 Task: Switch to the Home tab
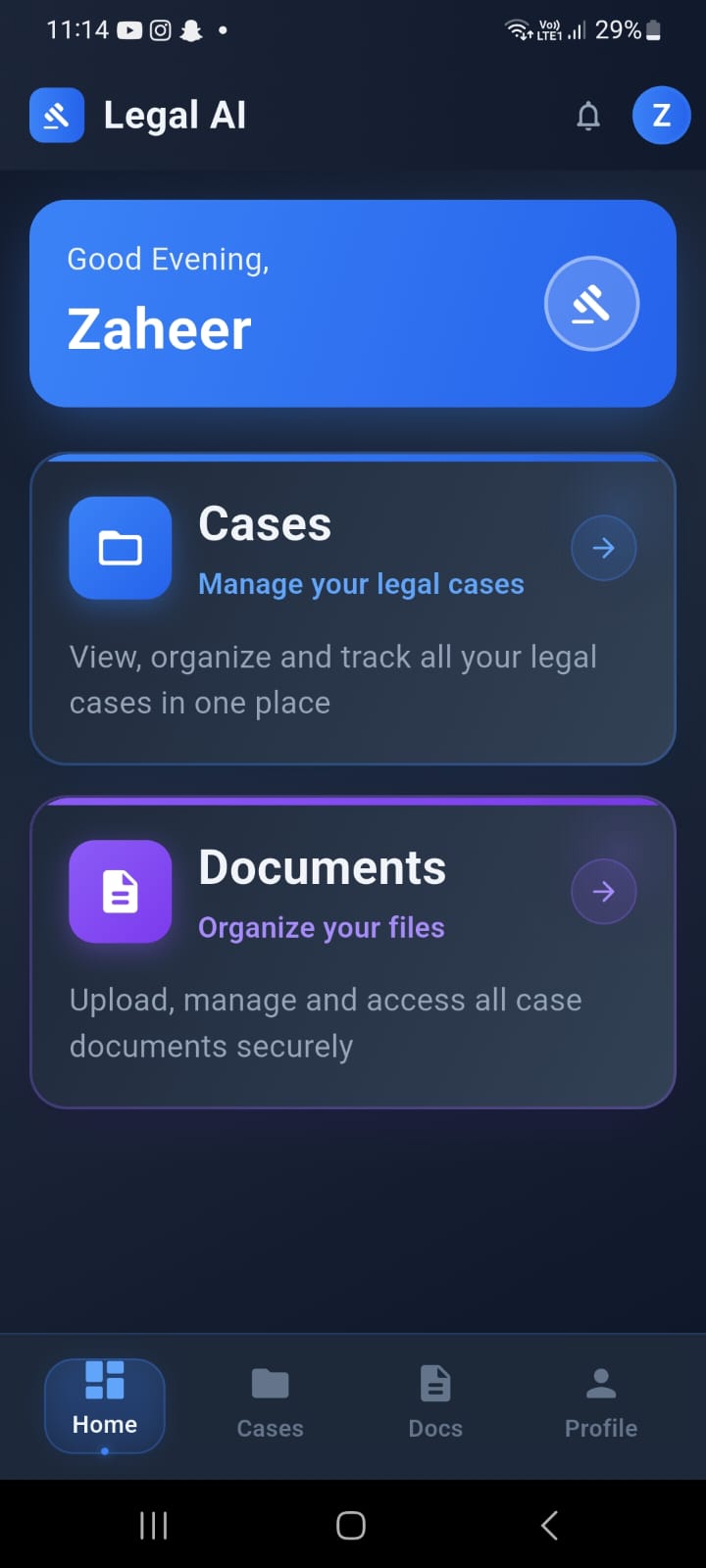pyautogui.click(x=105, y=1405)
